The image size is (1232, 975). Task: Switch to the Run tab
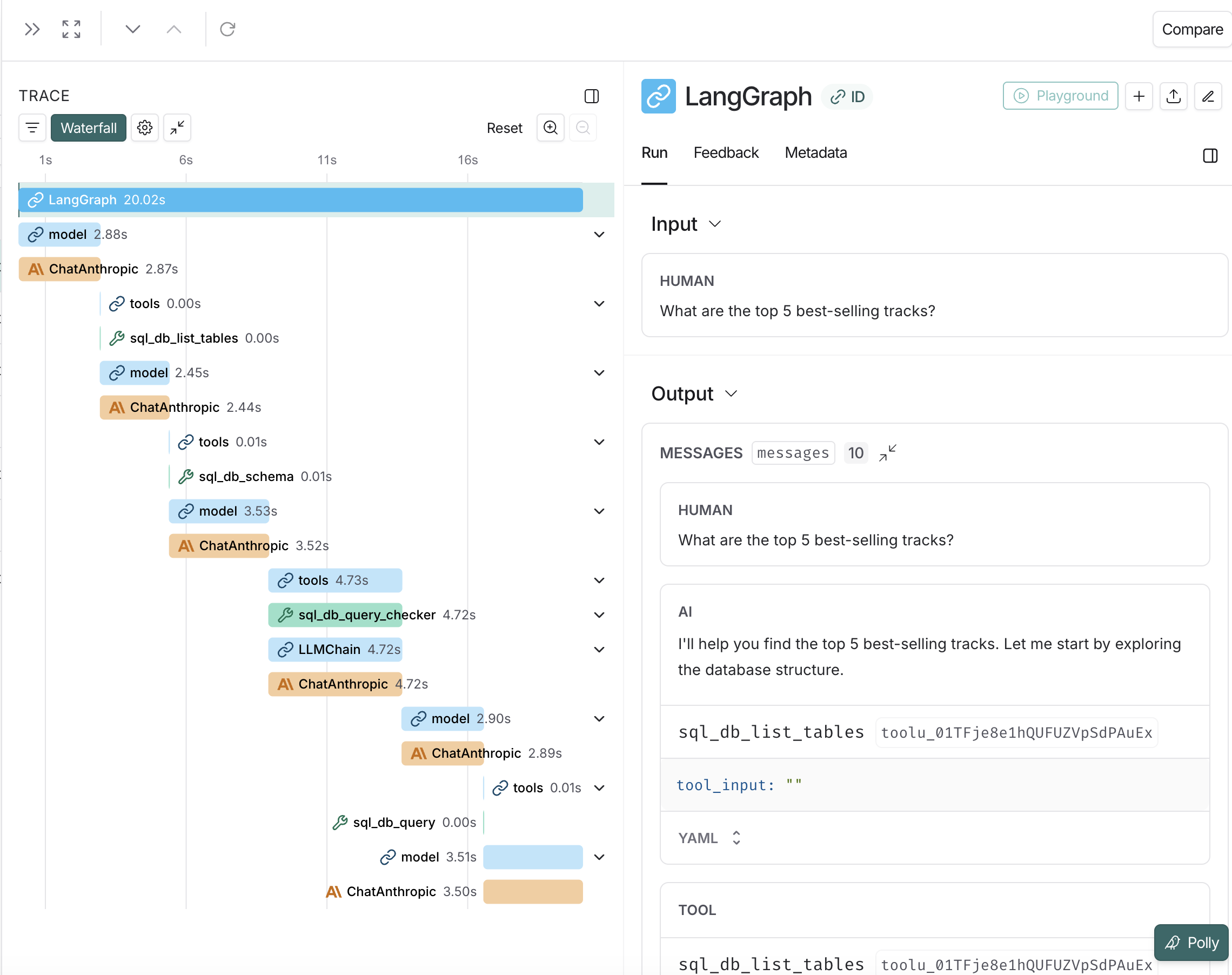pyautogui.click(x=654, y=152)
